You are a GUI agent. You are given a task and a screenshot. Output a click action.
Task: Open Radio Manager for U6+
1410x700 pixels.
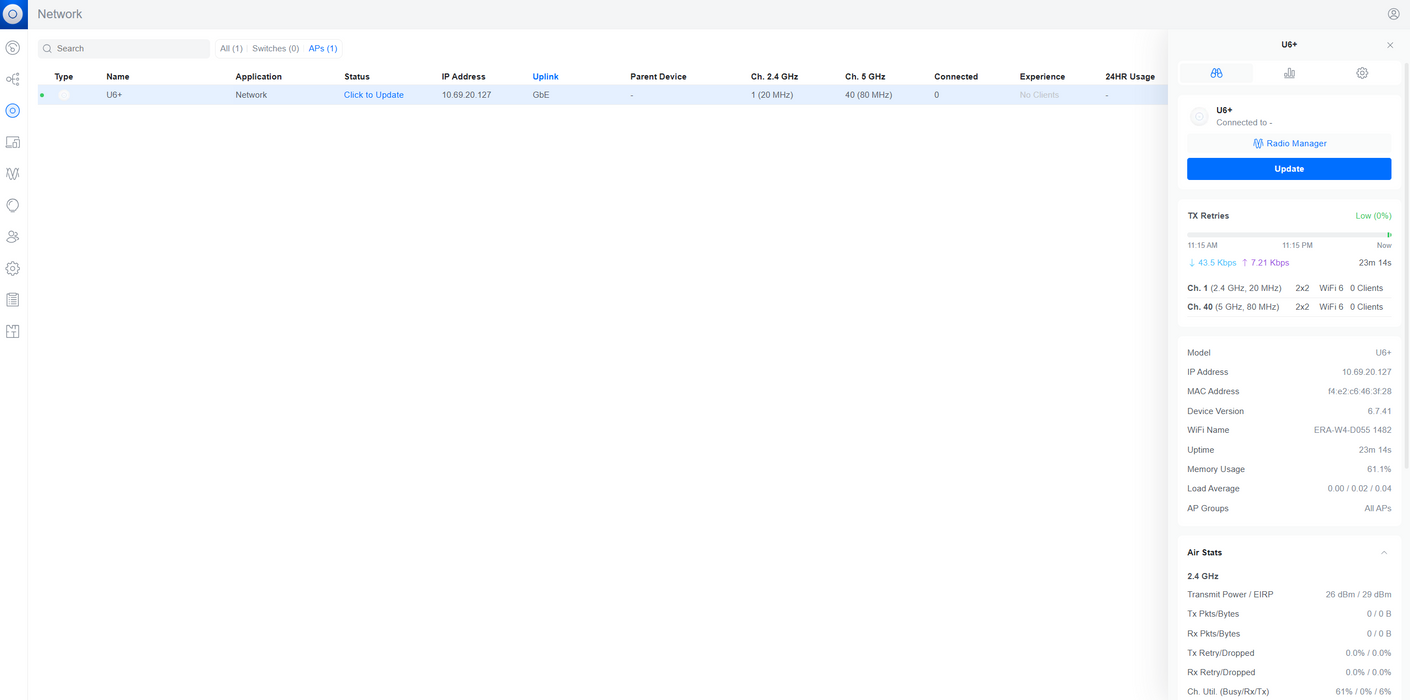point(1289,143)
